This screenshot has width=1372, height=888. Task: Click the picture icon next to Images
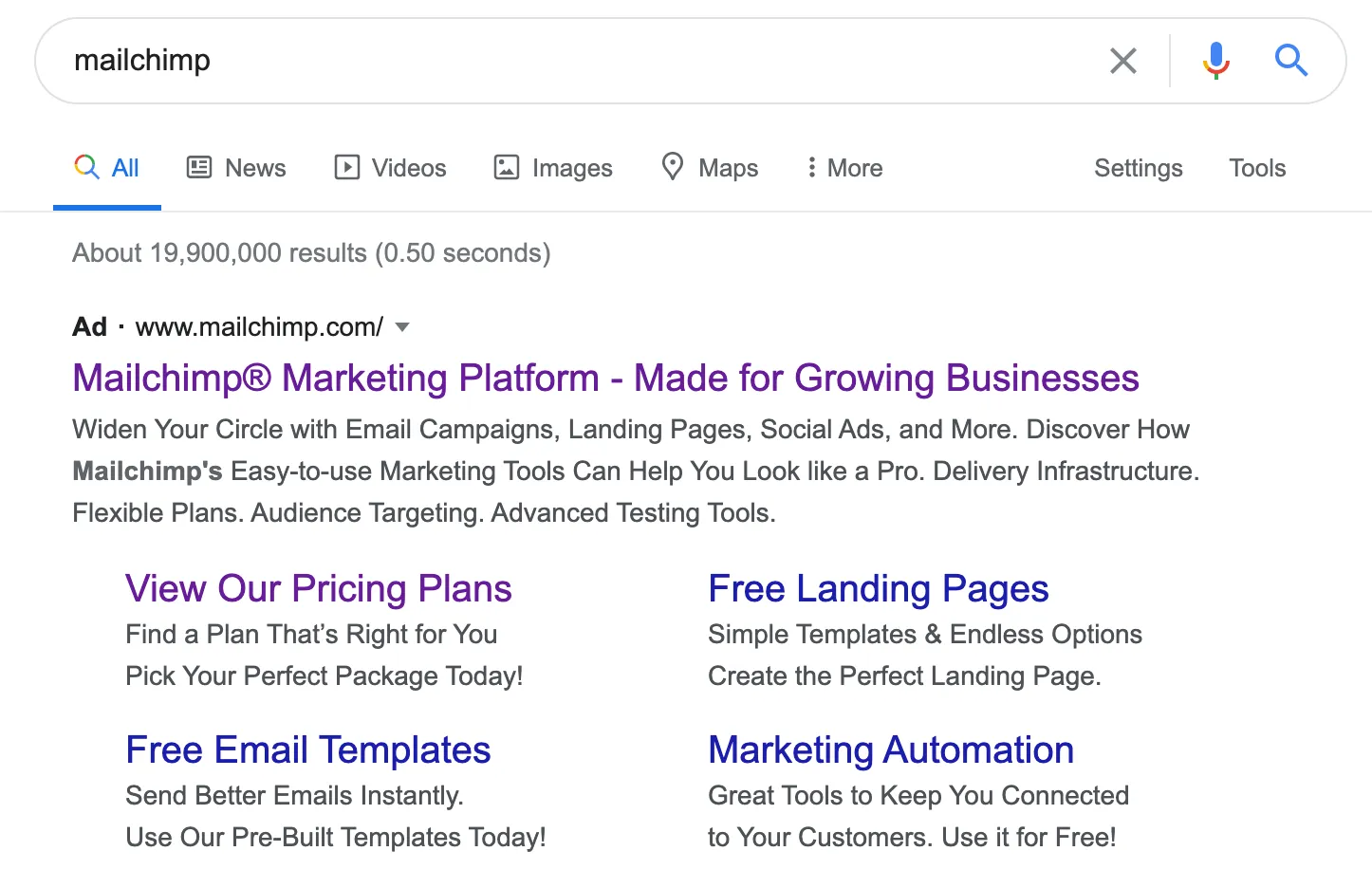tap(506, 167)
